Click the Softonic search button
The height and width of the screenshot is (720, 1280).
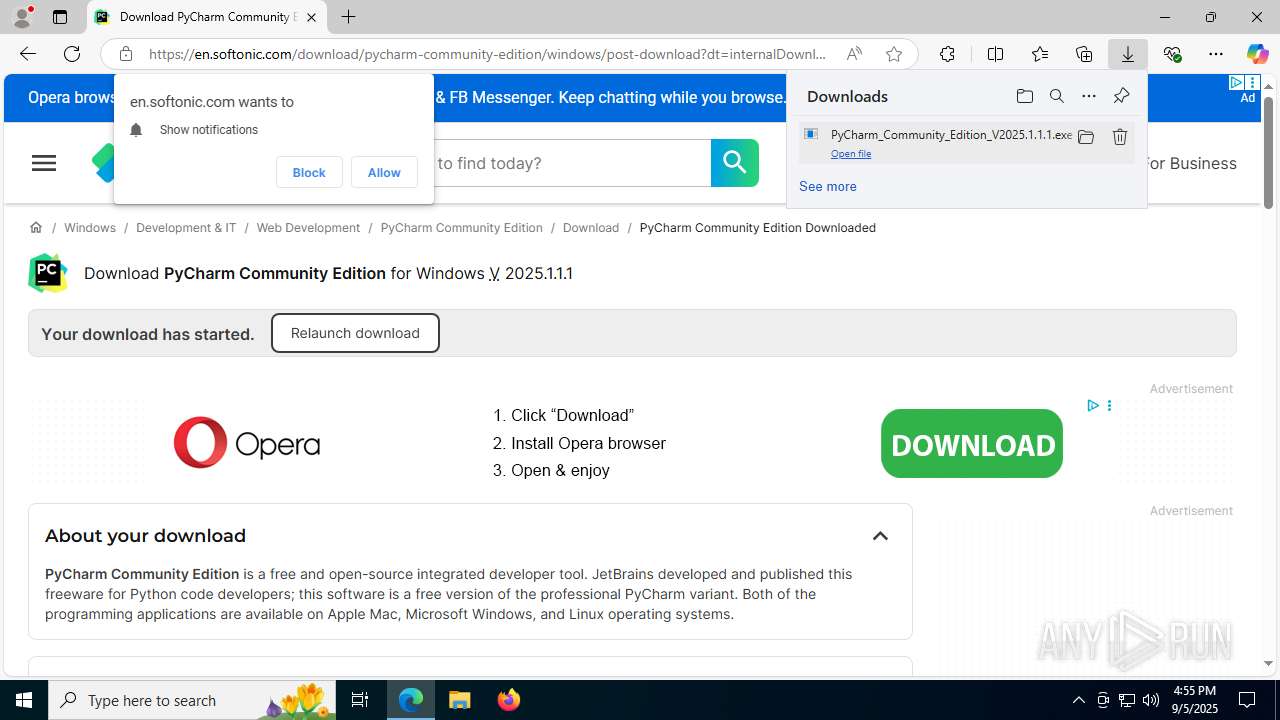(x=735, y=163)
